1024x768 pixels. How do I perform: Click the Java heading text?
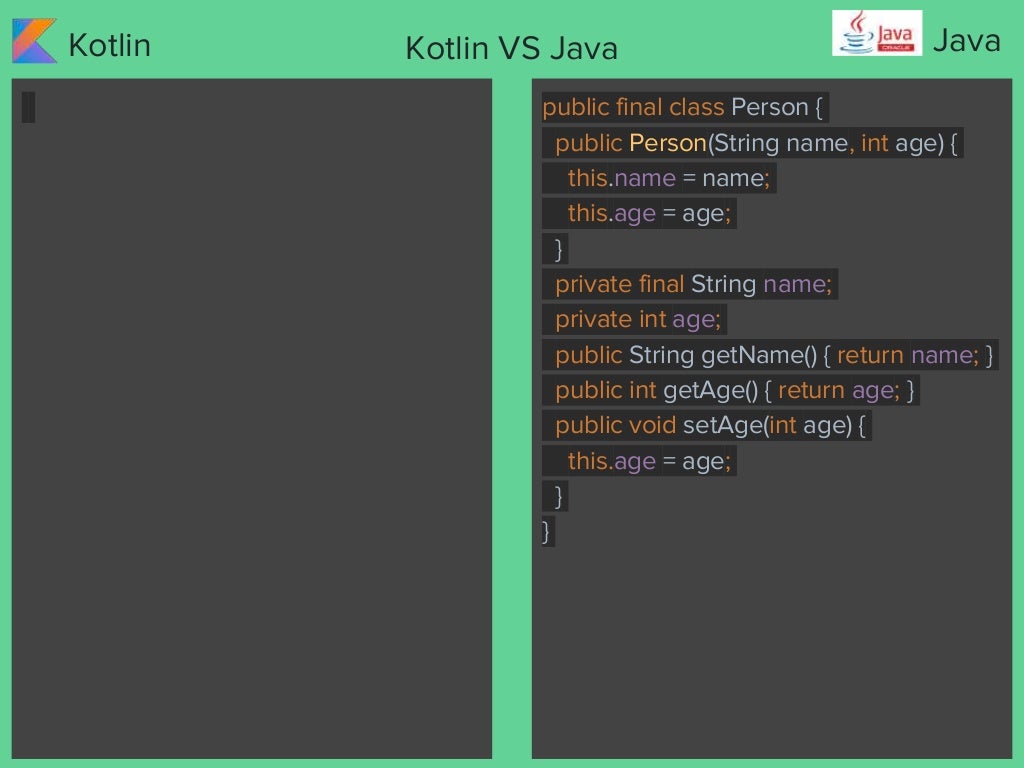(965, 41)
